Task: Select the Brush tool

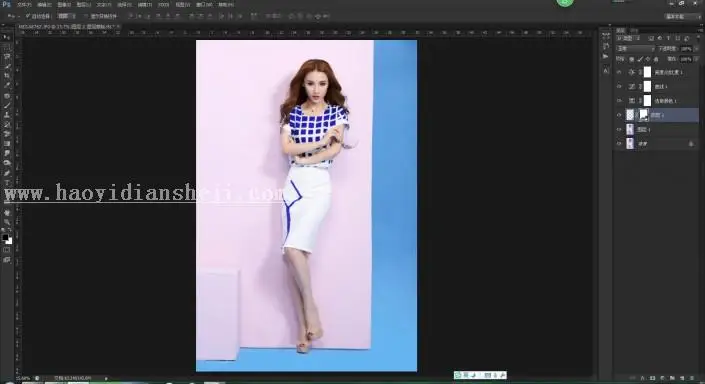Action: pyautogui.click(x=7, y=105)
